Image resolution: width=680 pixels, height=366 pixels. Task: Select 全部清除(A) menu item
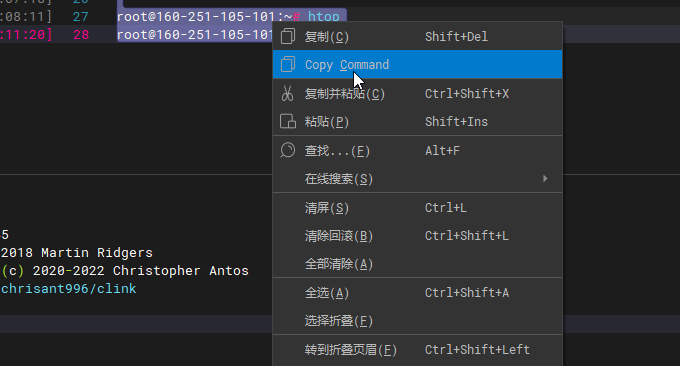(x=417, y=264)
